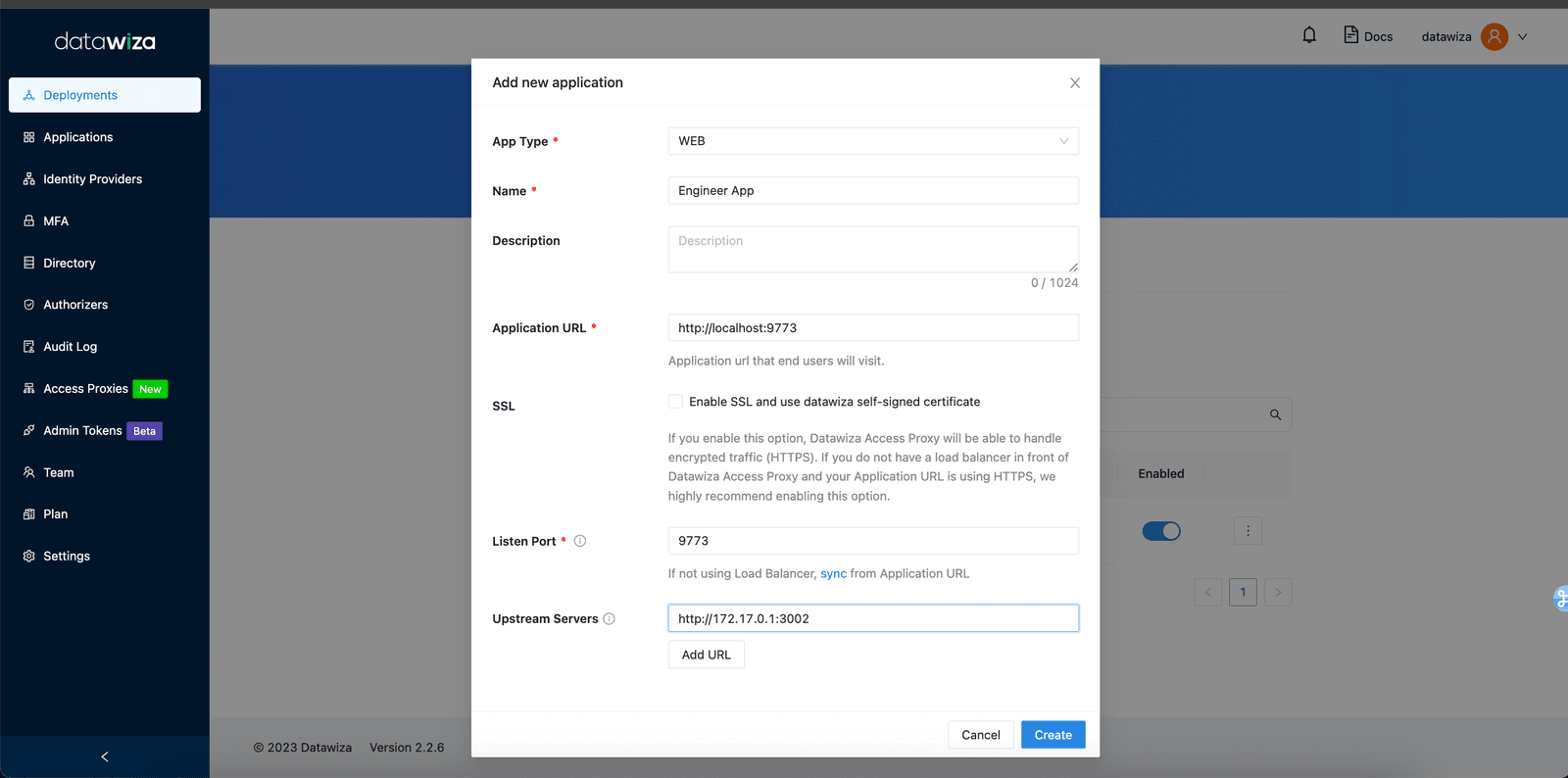Open MFA in the sidebar
1568x778 pixels.
click(x=105, y=221)
